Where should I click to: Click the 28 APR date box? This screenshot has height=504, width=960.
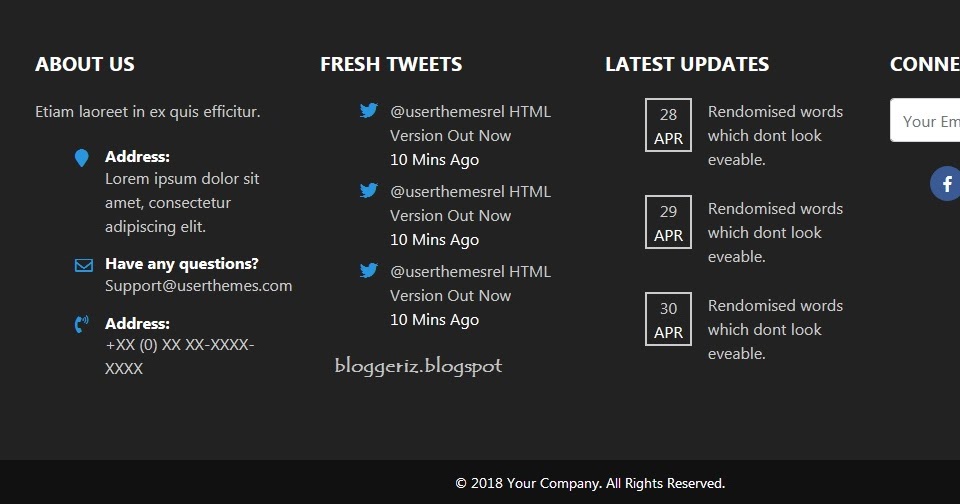coord(668,126)
